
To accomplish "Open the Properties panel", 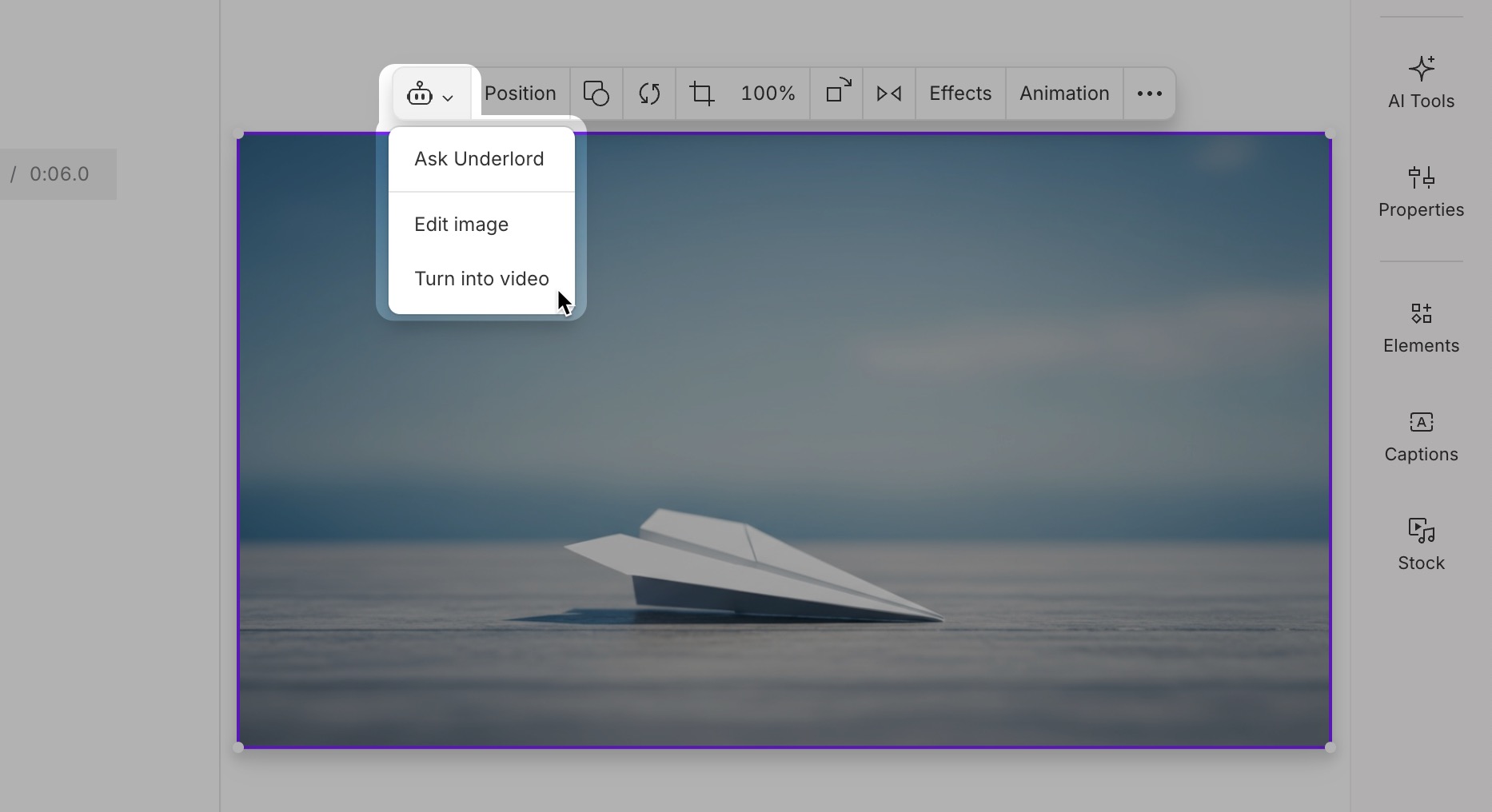I will coord(1420,190).
